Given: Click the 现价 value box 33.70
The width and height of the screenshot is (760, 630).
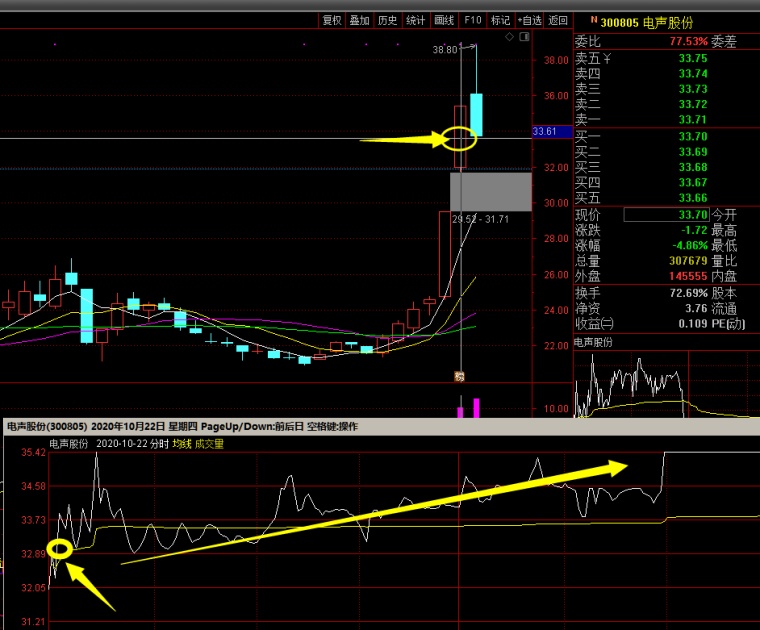Looking at the screenshot, I should 665,215.
